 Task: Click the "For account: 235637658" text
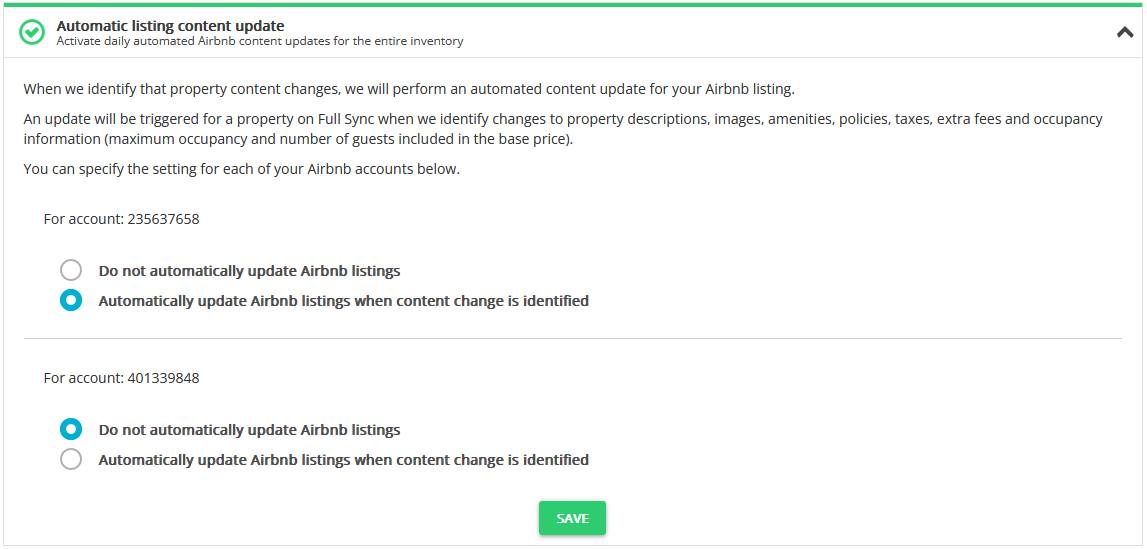tap(121, 219)
